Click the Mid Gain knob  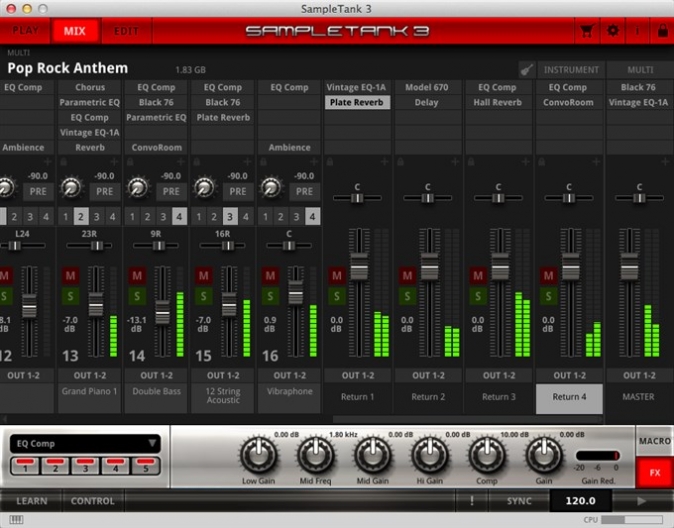point(373,455)
